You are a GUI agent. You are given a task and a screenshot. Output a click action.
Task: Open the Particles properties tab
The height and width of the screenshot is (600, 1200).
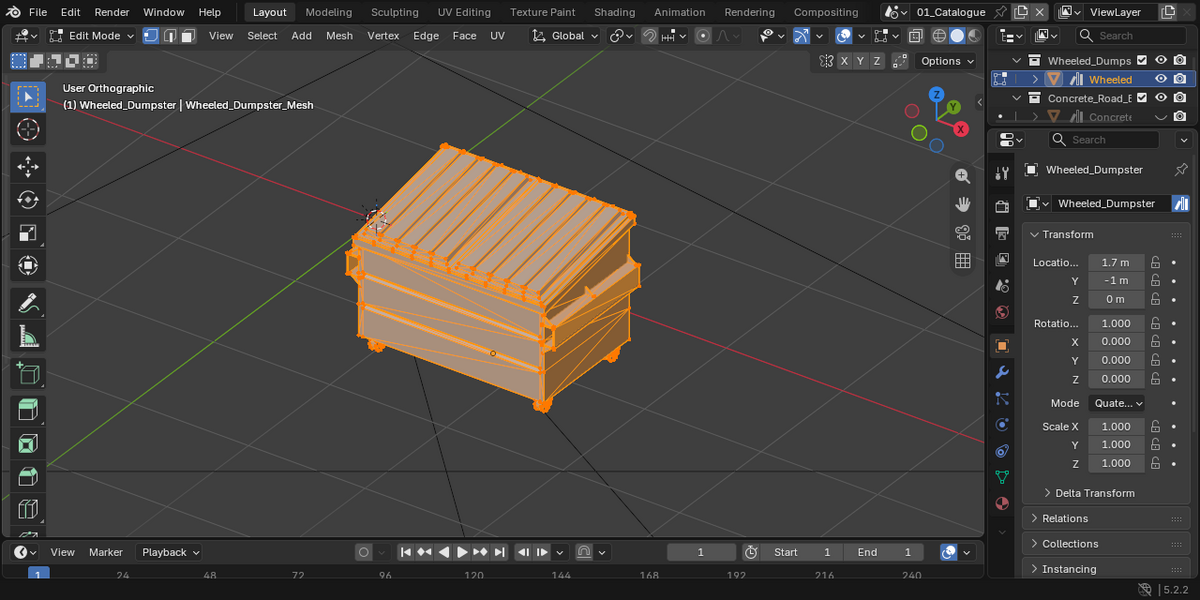(1002, 398)
